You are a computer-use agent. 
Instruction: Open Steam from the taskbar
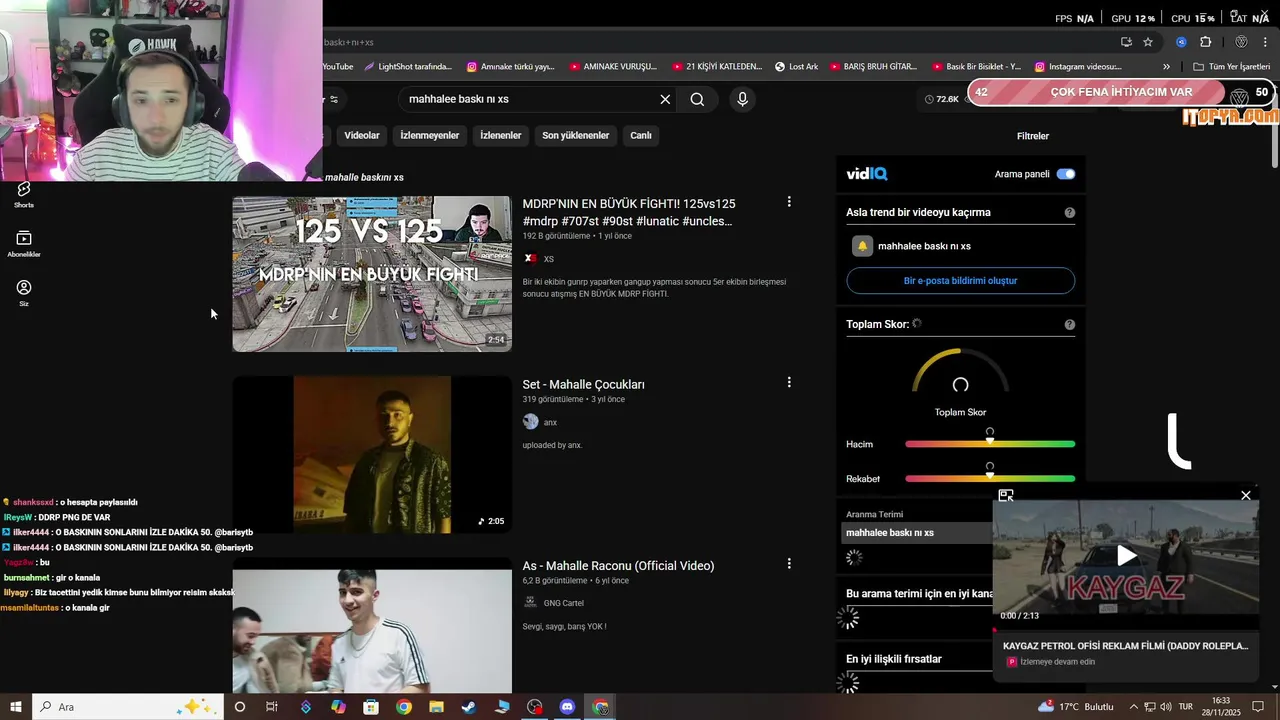point(468,707)
